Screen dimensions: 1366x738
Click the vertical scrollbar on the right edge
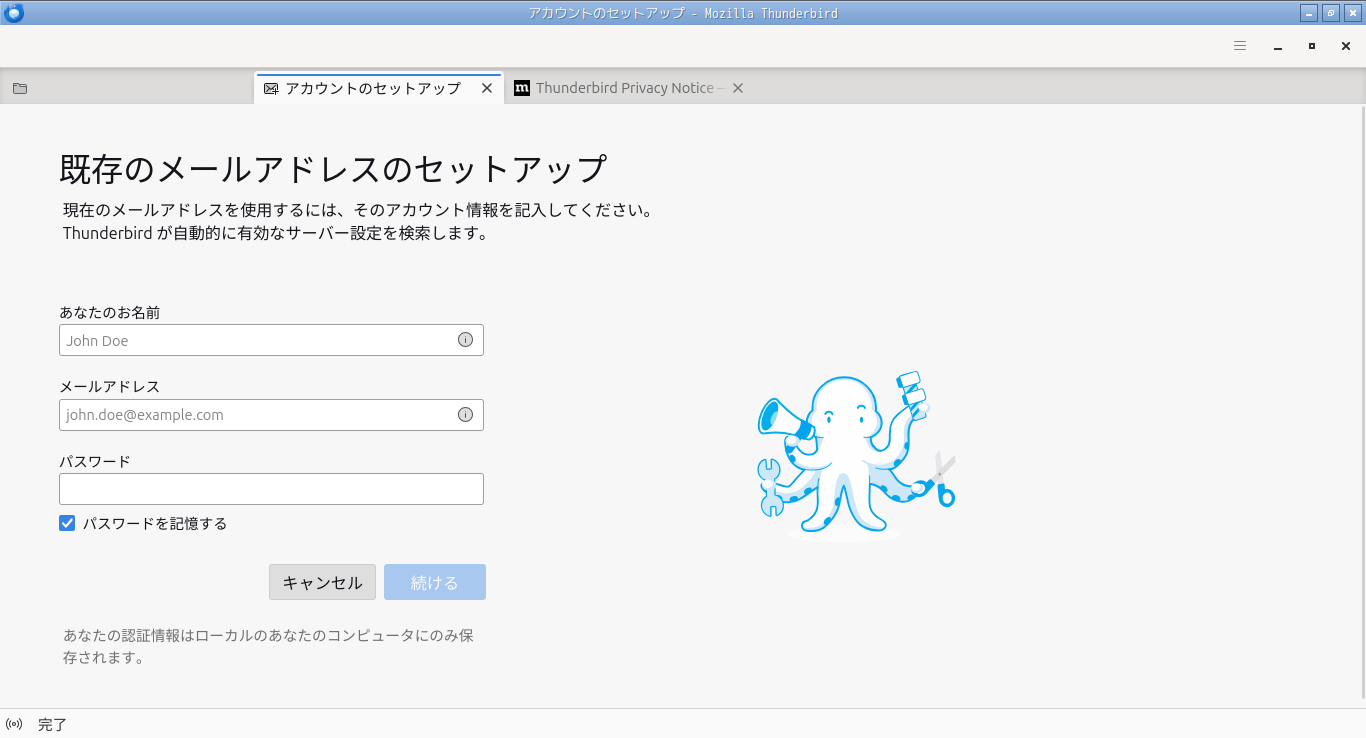pyautogui.click(x=1361, y=400)
